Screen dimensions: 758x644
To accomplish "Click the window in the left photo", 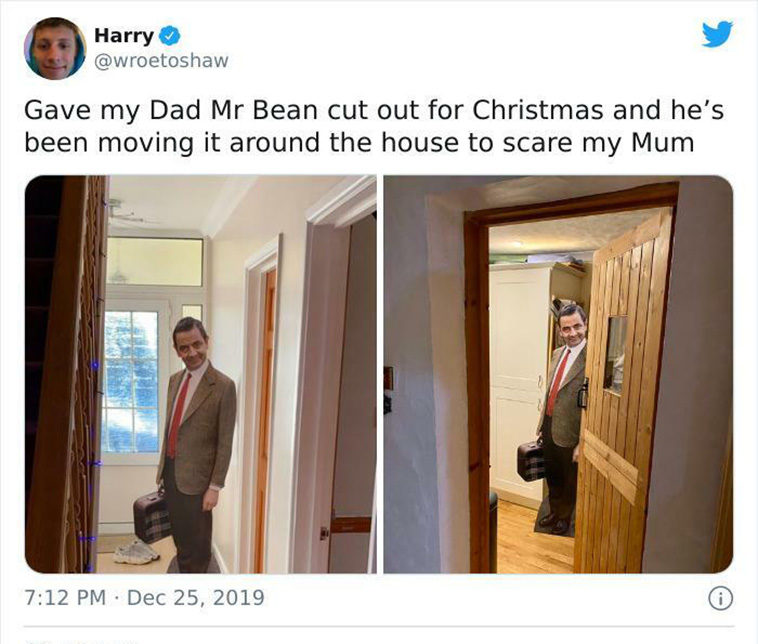I will (131, 382).
